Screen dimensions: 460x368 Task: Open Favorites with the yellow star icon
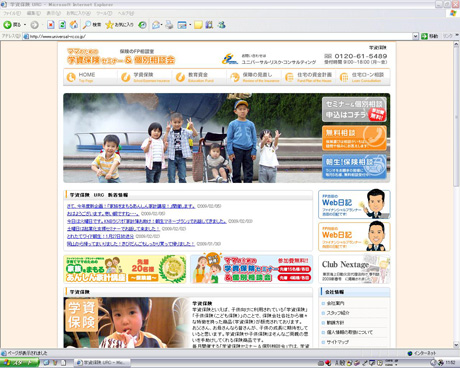(109, 25)
